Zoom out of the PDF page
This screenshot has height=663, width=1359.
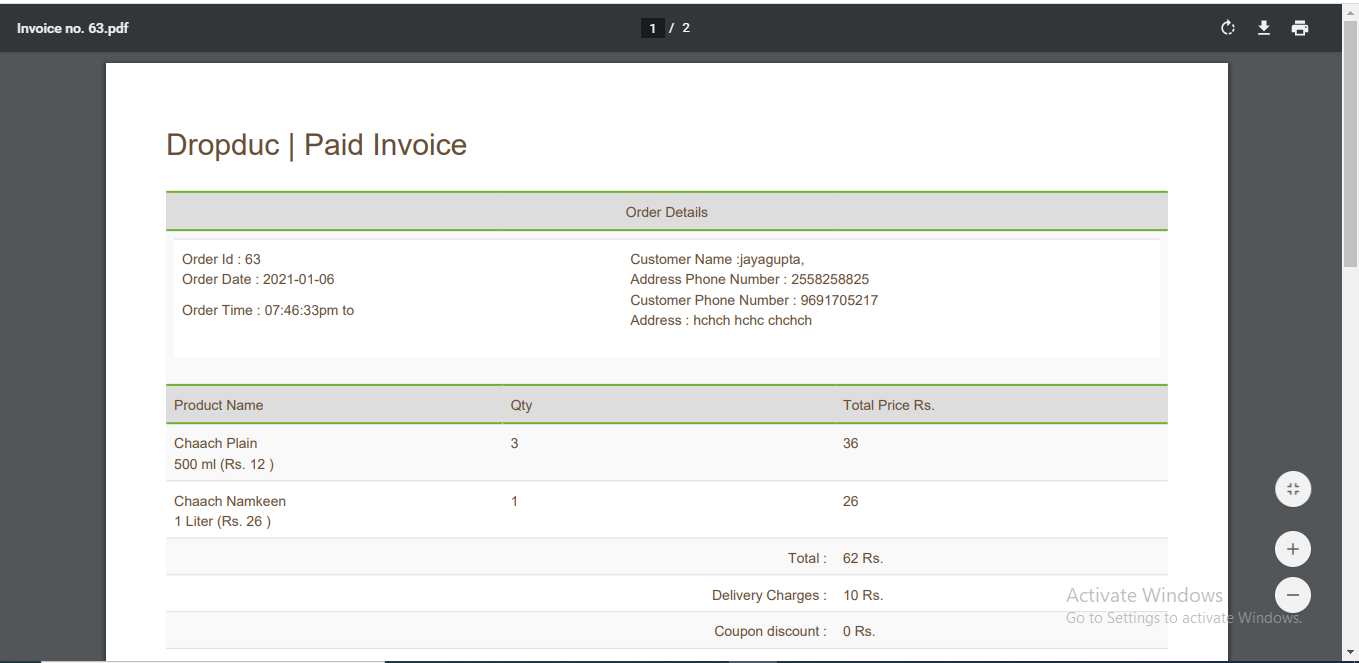[1293, 595]
